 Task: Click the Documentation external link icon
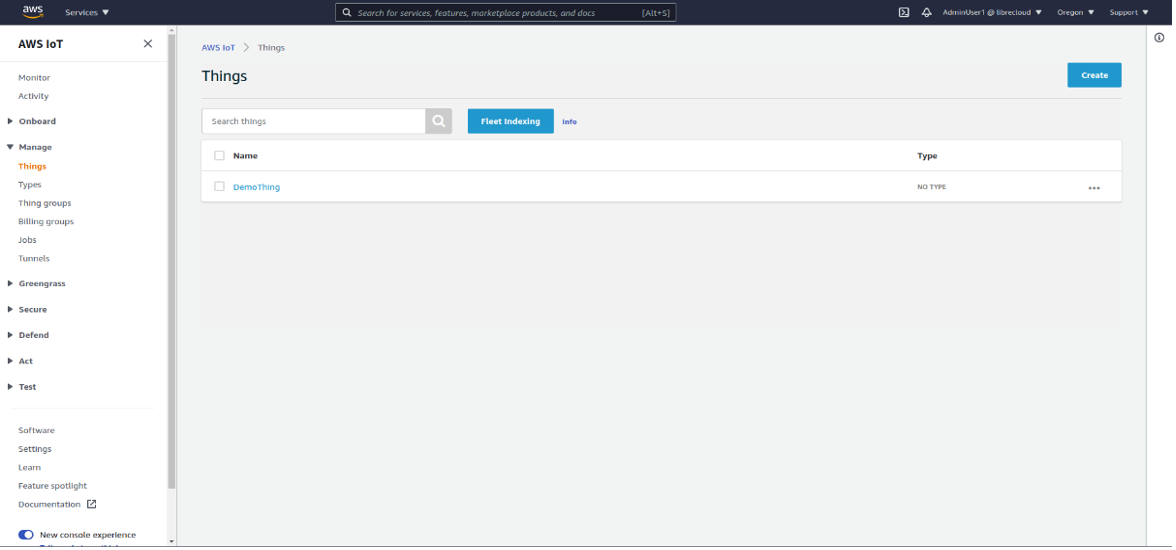tap(92, 504)
